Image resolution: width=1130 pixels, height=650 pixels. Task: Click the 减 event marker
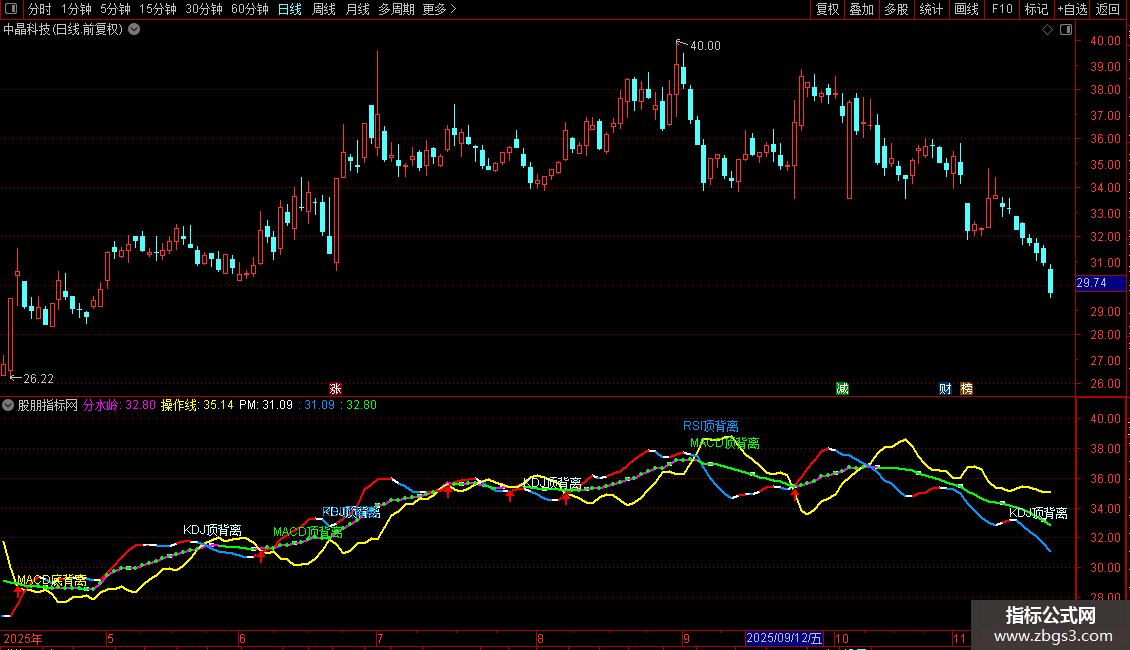pyautogui.click(x=842, y=388)
